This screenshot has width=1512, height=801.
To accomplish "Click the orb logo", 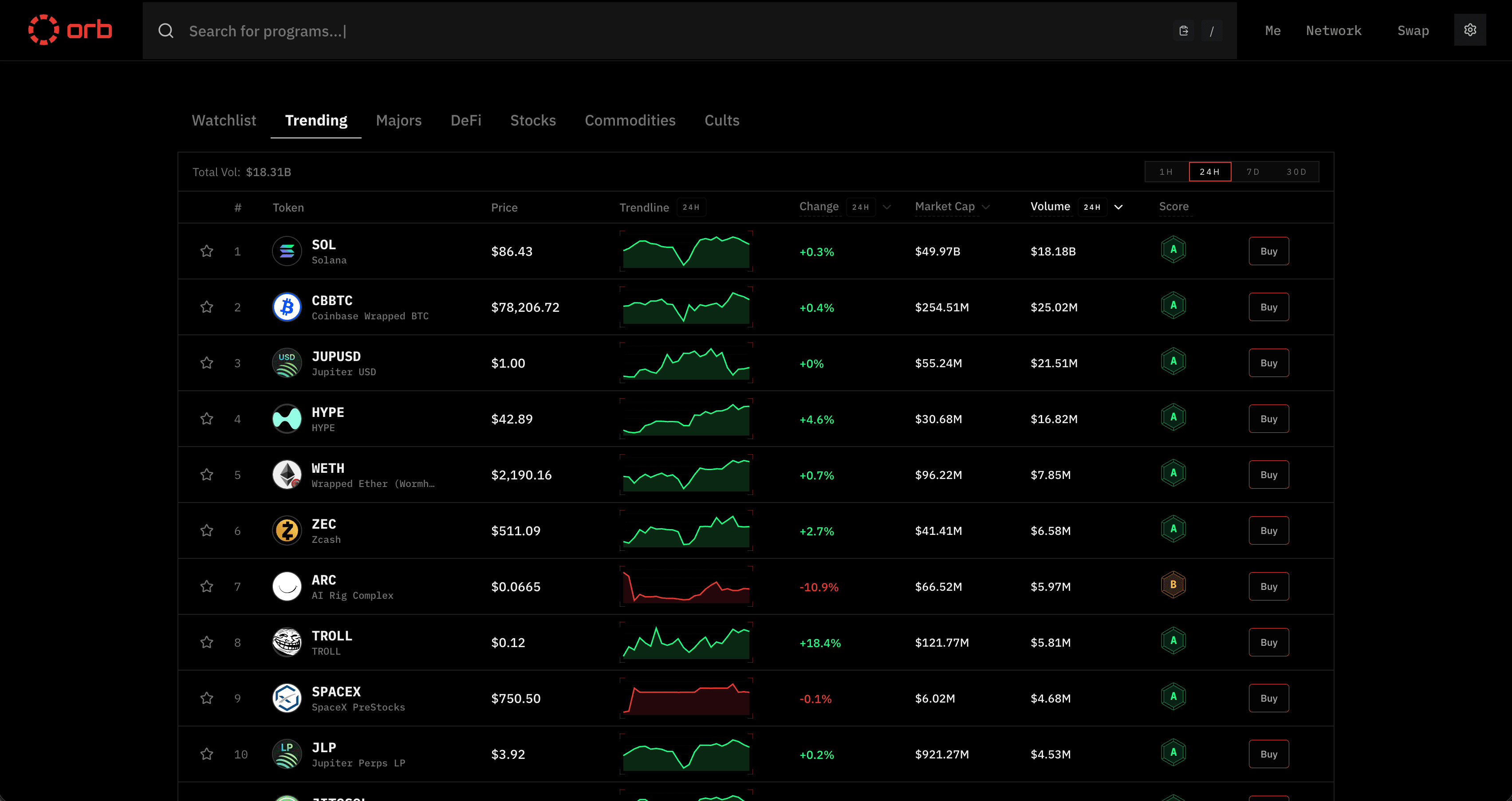I will click(71, 30).
